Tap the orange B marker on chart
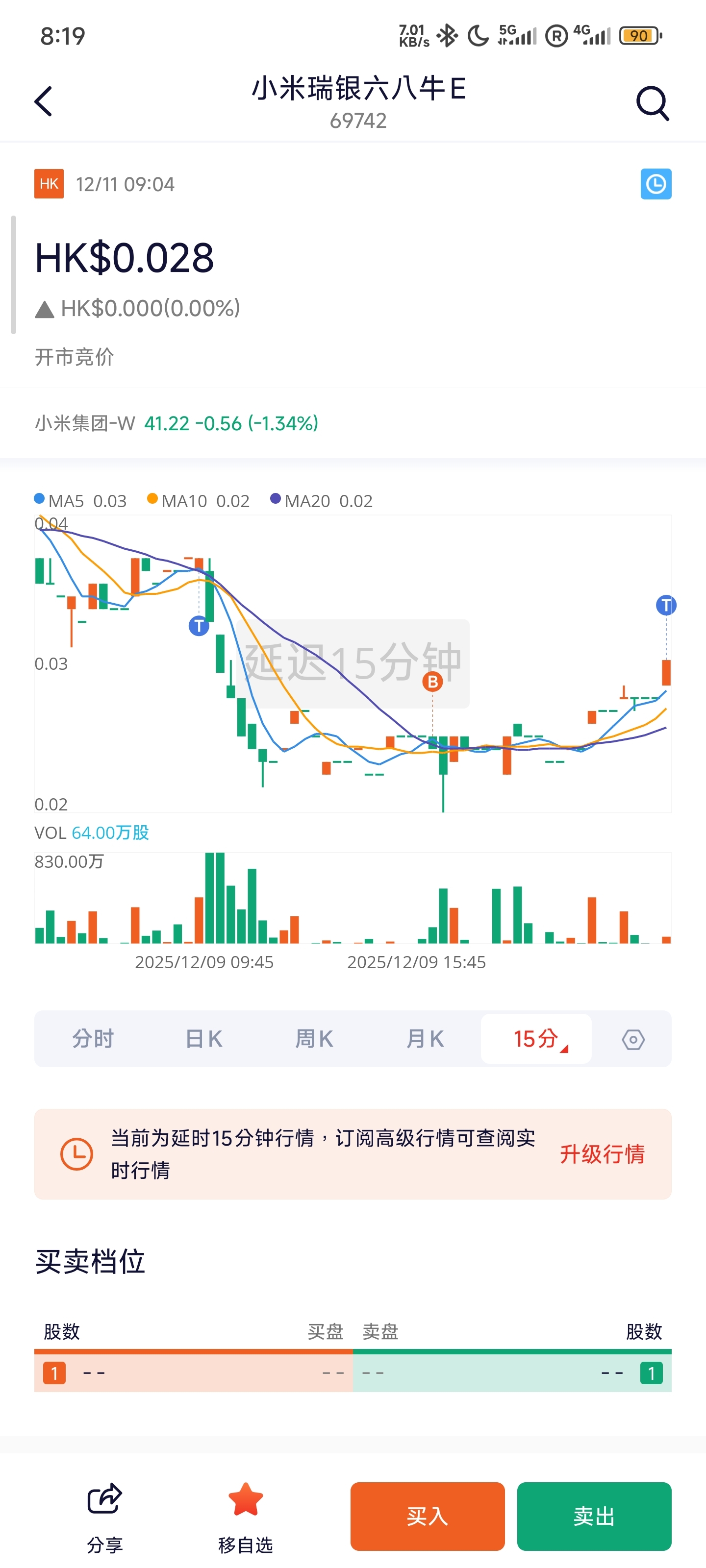 coord(432,682)
